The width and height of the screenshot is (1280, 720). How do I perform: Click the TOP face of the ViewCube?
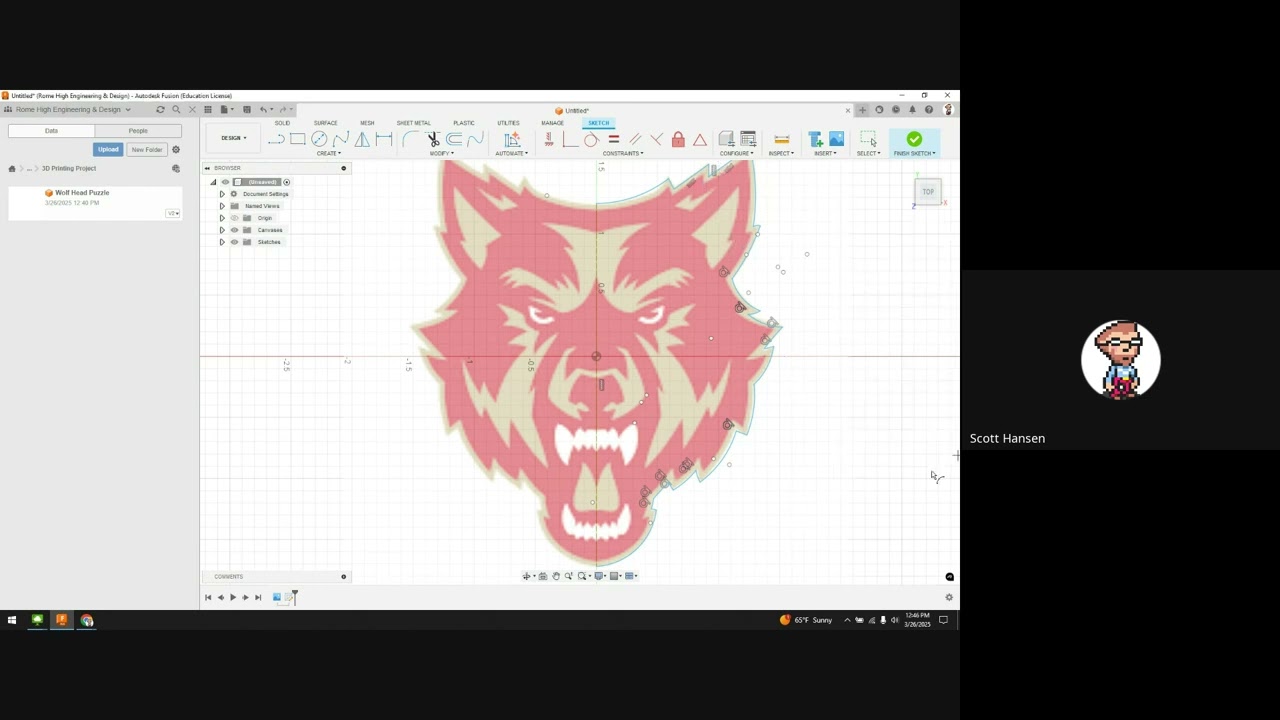928,192
